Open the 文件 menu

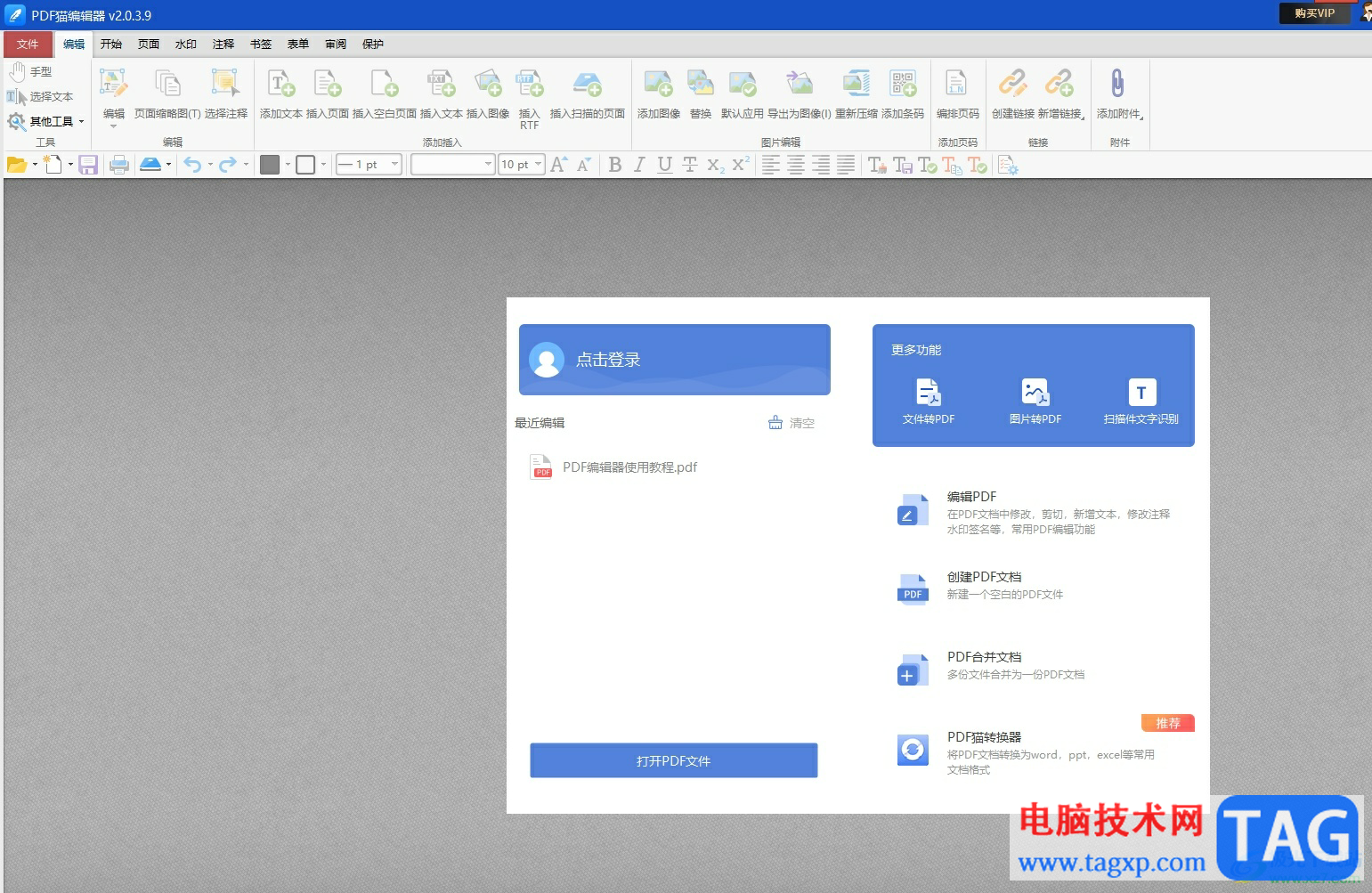pos(28,44)
